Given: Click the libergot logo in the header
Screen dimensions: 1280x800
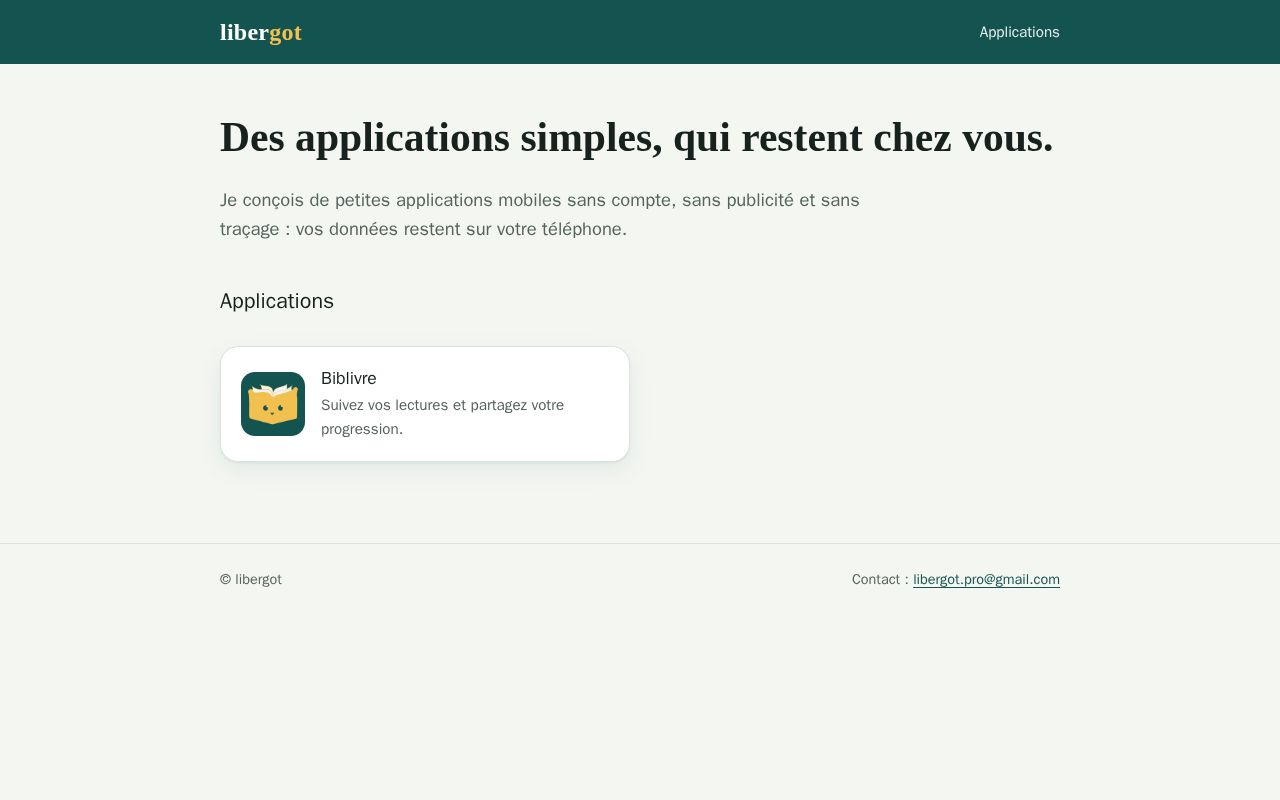Looking at the screenshot, I should (x=260, y=32).
